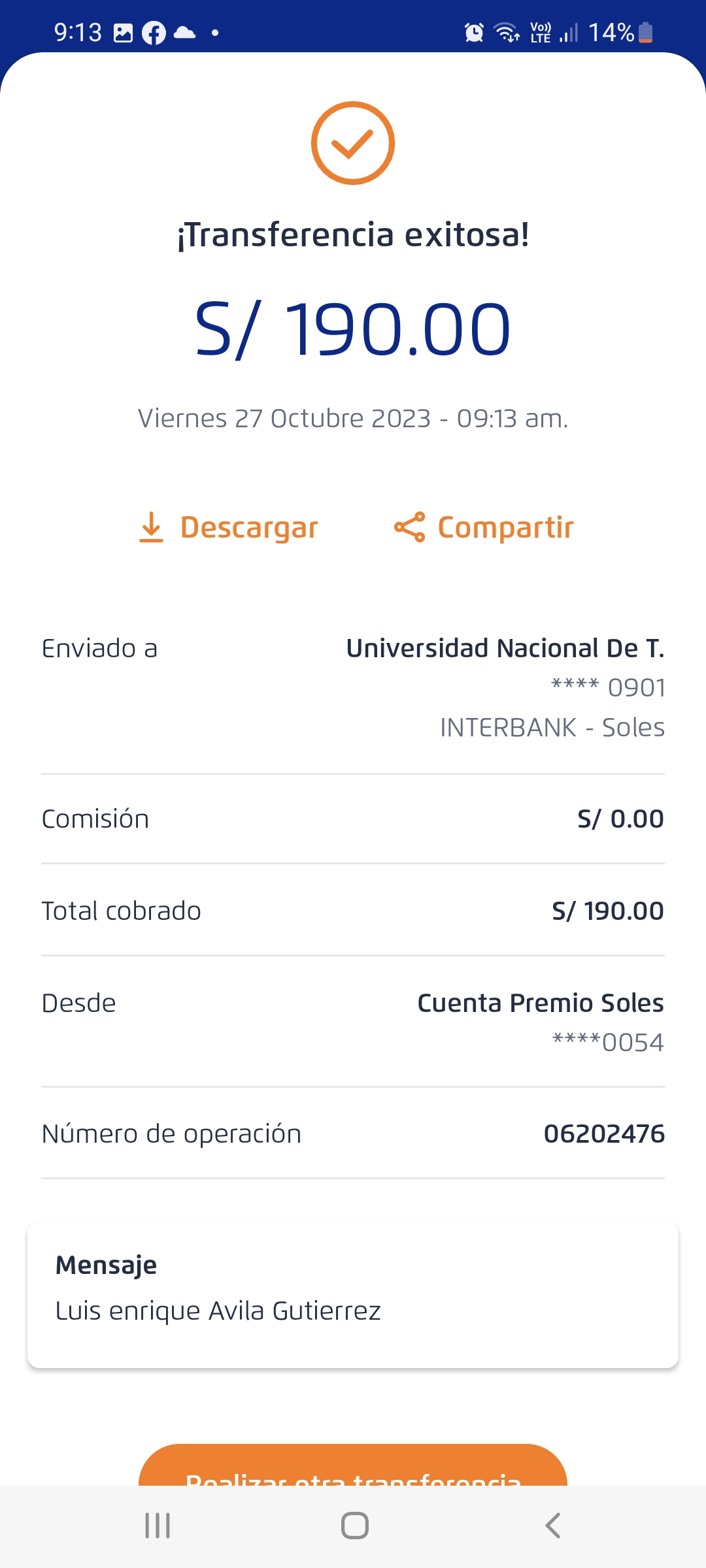Tap the Cuenta Premio Soles source account
706x1568 pixels.
(x=540, y=1003)
